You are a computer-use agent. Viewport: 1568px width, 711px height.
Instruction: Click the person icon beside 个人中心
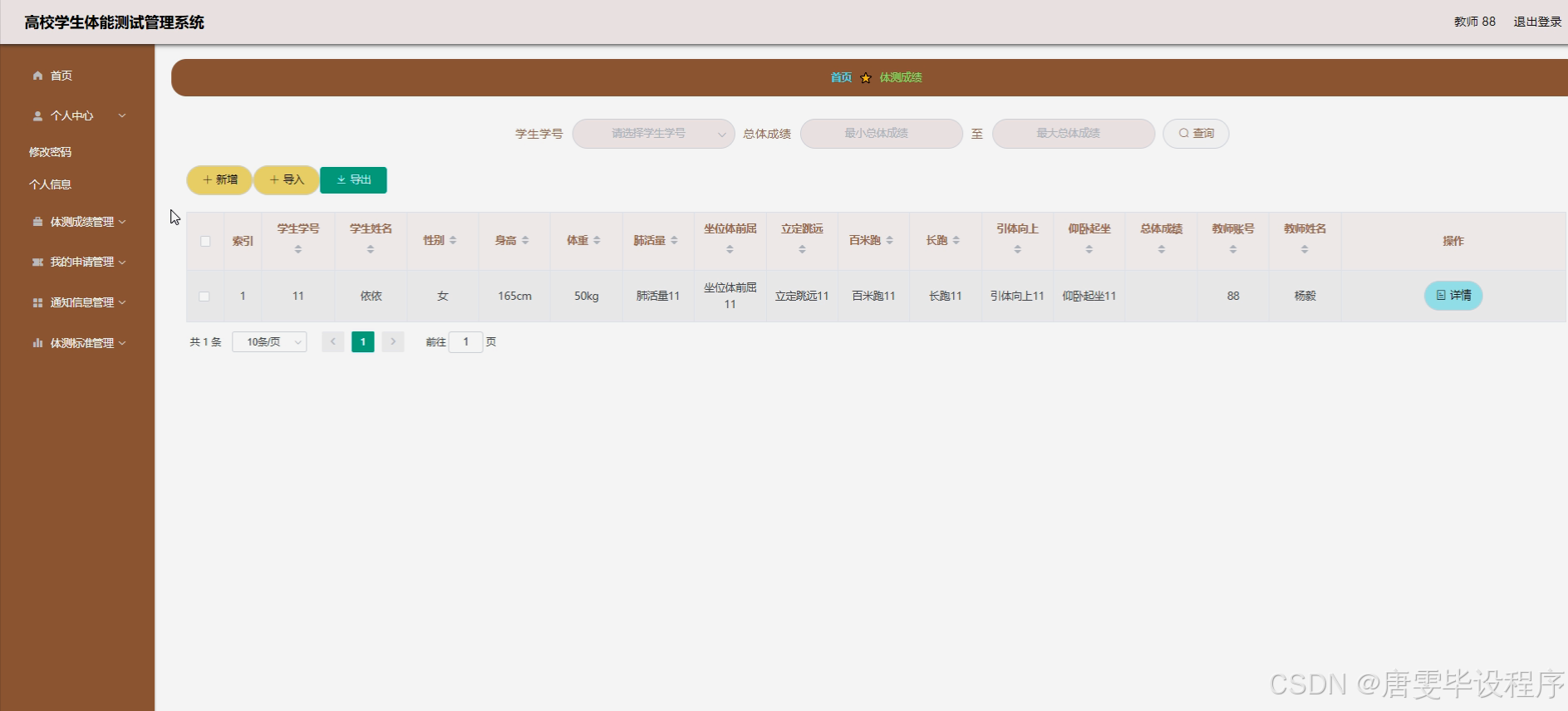[37, 116]
